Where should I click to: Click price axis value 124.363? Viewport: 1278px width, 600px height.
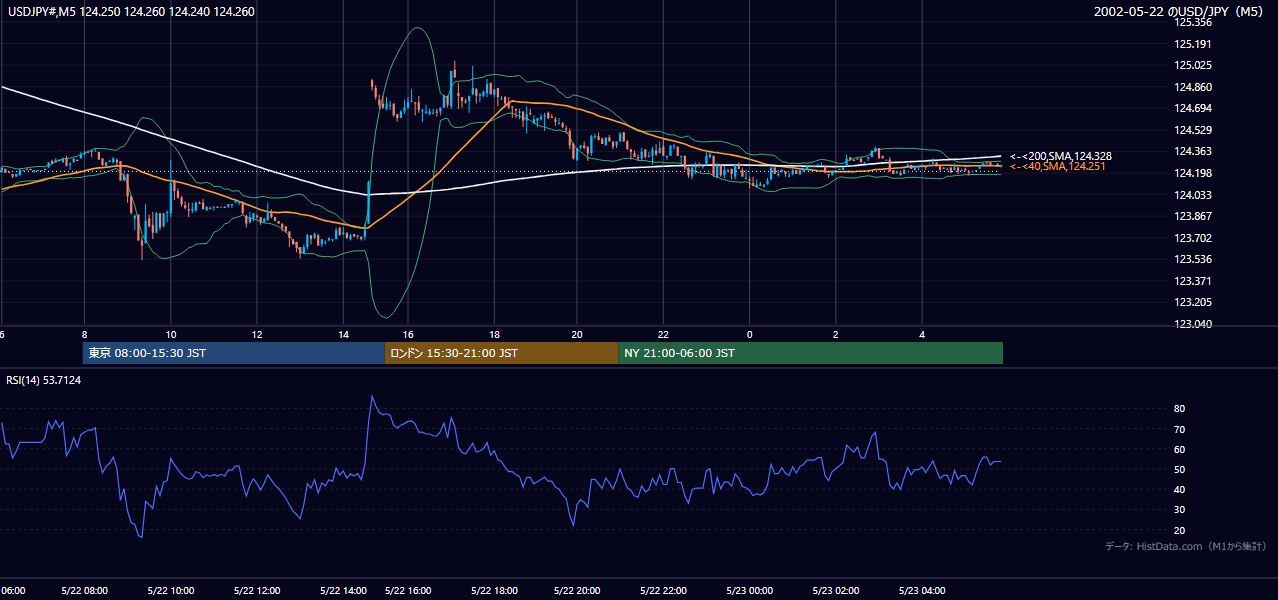pyautogui.click(x=1194, y=151)
